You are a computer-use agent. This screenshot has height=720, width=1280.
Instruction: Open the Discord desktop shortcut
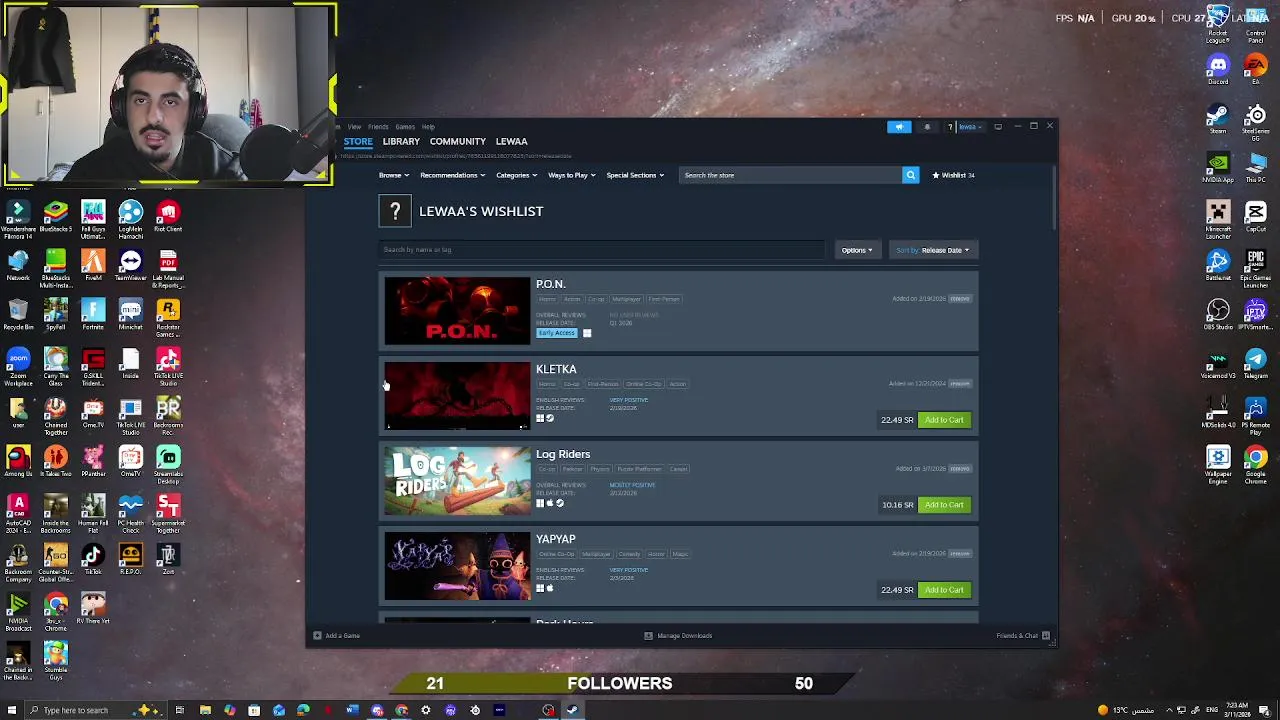coord(1218,69)
